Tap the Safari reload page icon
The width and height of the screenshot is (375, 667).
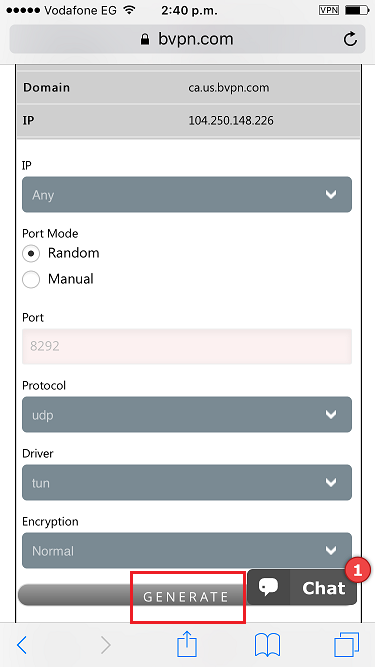(350, 40)
